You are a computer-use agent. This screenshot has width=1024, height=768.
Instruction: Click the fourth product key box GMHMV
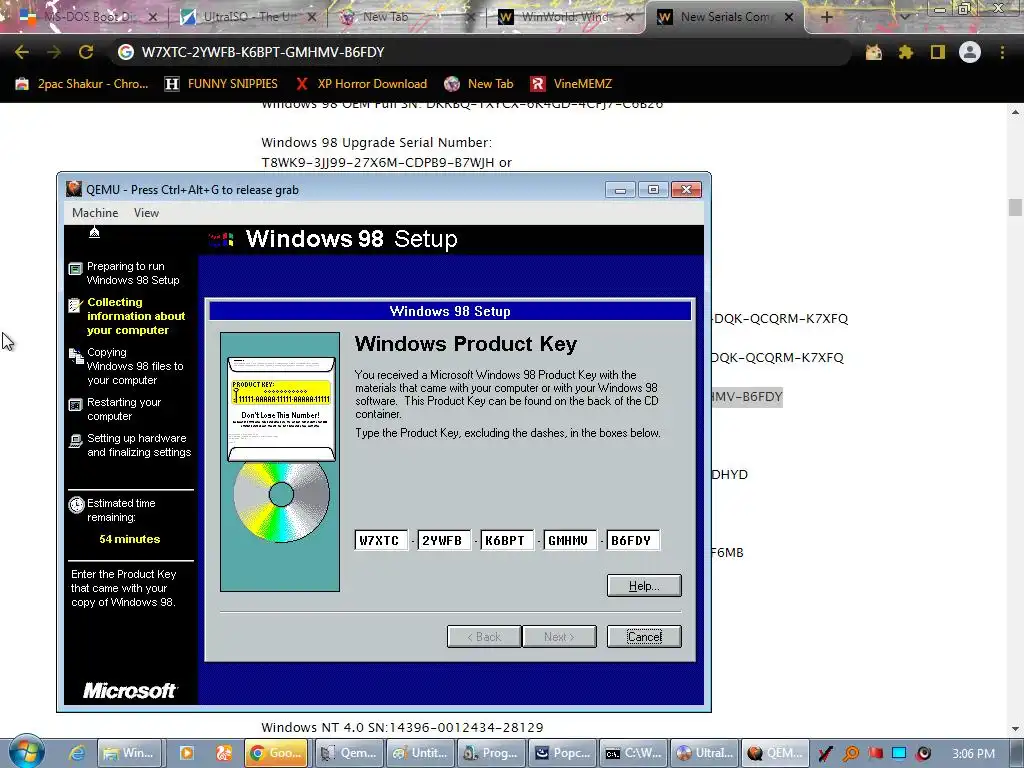[570, 541]
